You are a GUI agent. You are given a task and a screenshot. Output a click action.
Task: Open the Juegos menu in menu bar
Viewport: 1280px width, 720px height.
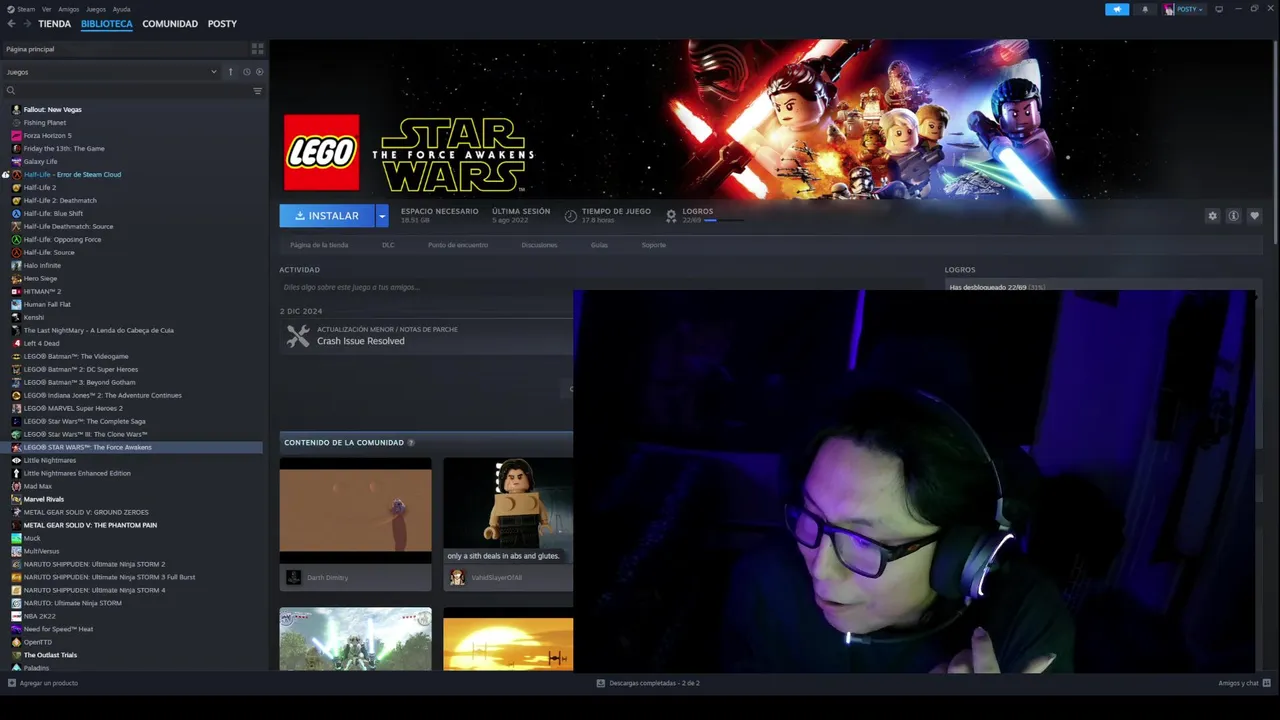click(x=96, y=9)
